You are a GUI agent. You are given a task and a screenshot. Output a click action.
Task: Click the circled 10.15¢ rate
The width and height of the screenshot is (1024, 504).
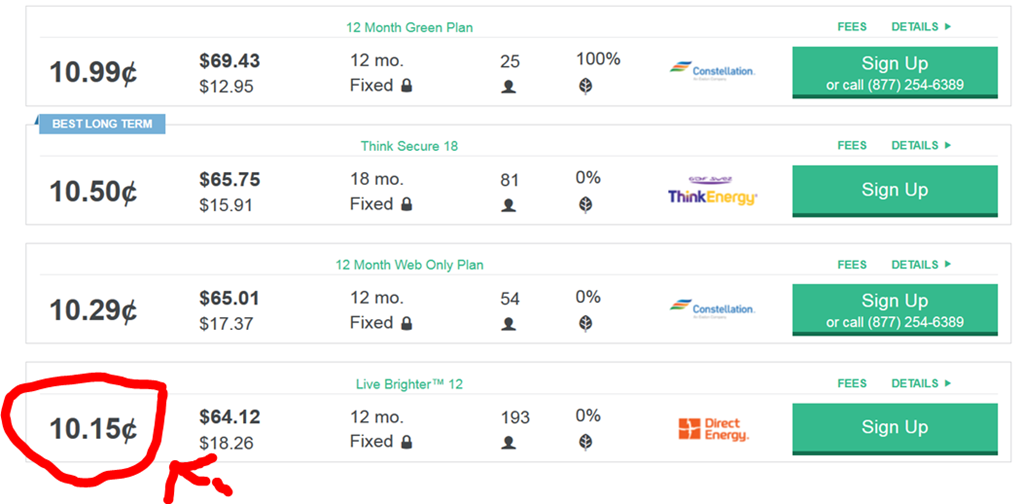(x=93, y=429)
